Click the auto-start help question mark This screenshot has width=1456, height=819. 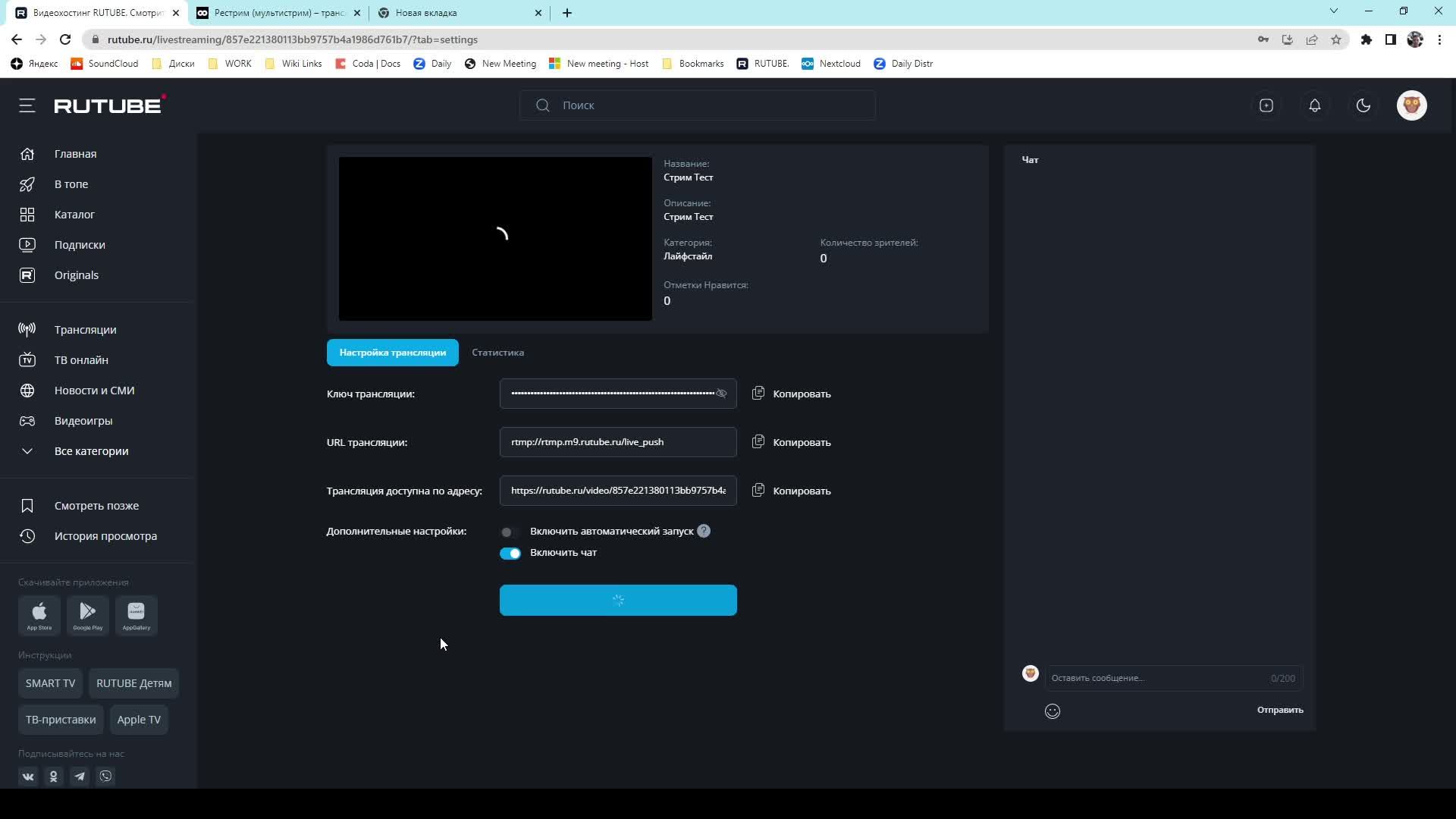click(704, 531)
